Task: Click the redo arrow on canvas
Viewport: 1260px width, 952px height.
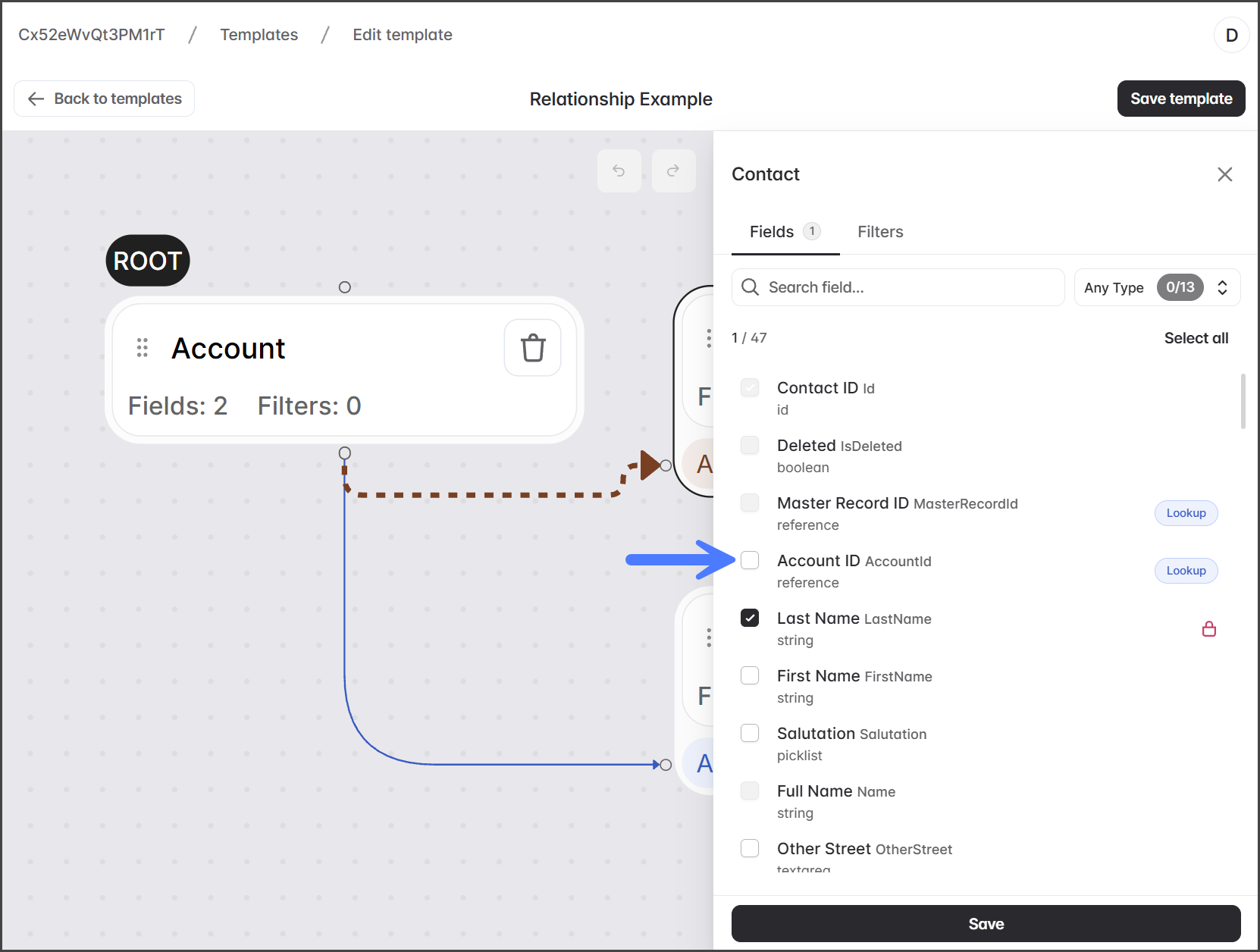Action: point(673,171)
